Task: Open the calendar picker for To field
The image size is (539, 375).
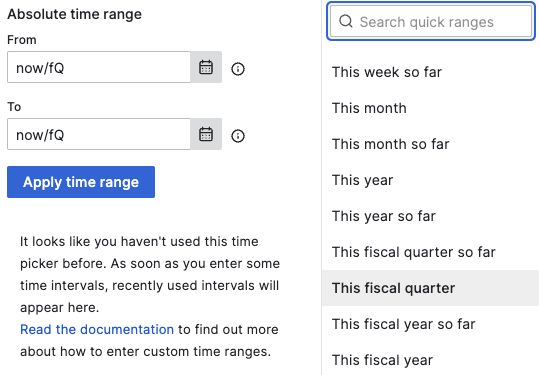Action: 206,134
